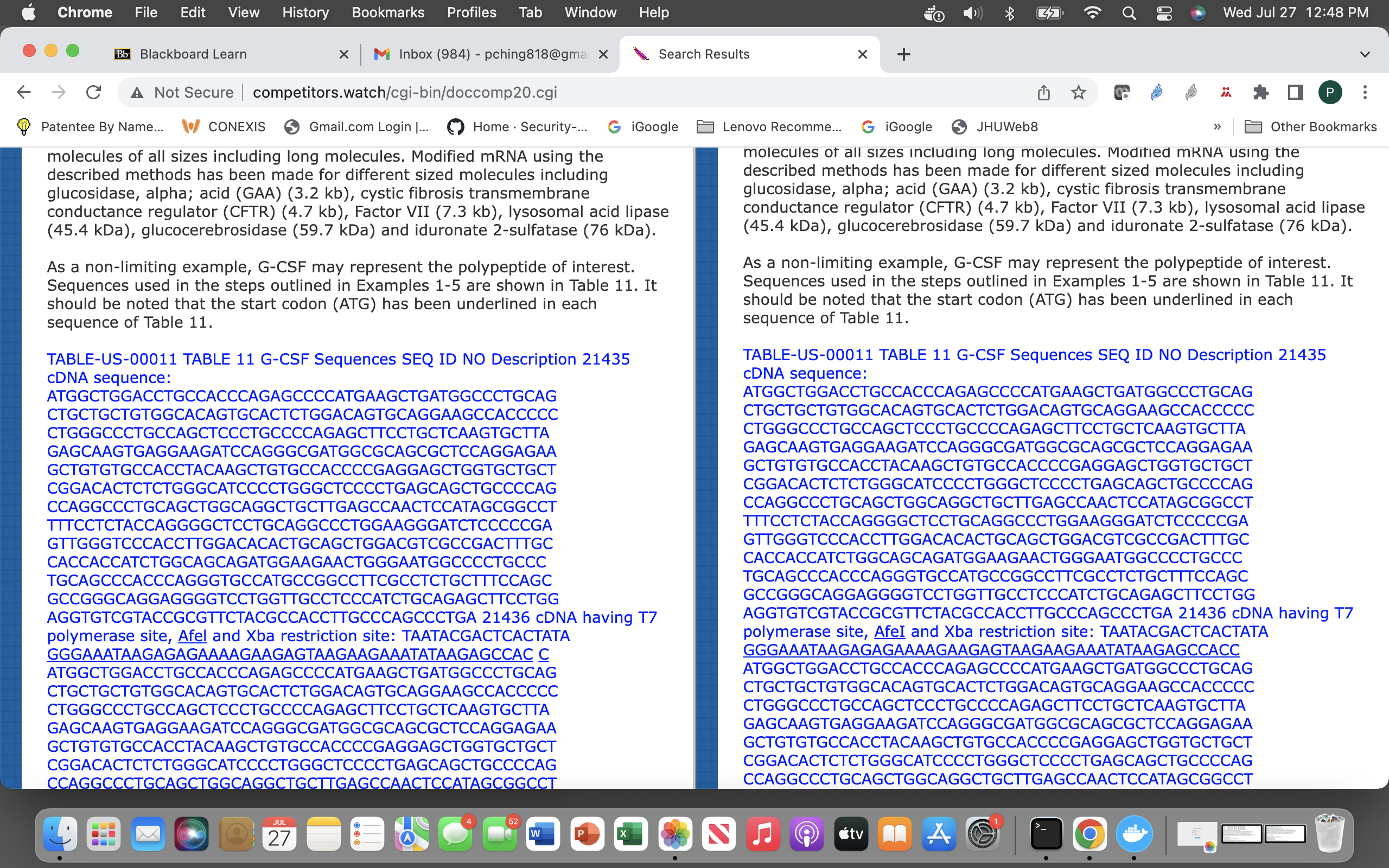Click the forward navigation arrow
The width and height of the screenshot is (1389, 868).
click(x=59, y=92)
